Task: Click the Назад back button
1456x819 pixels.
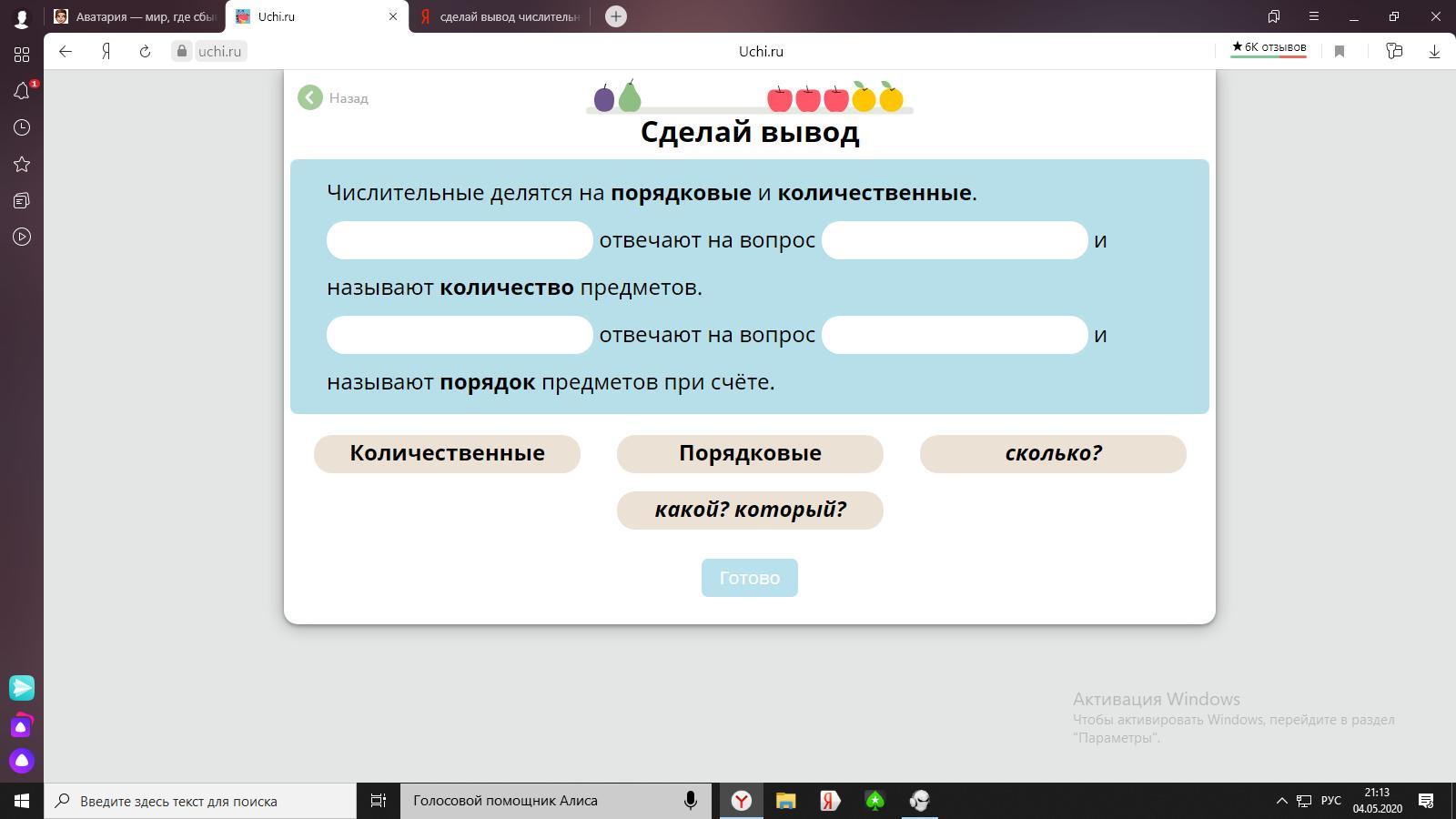Action: 333,97
